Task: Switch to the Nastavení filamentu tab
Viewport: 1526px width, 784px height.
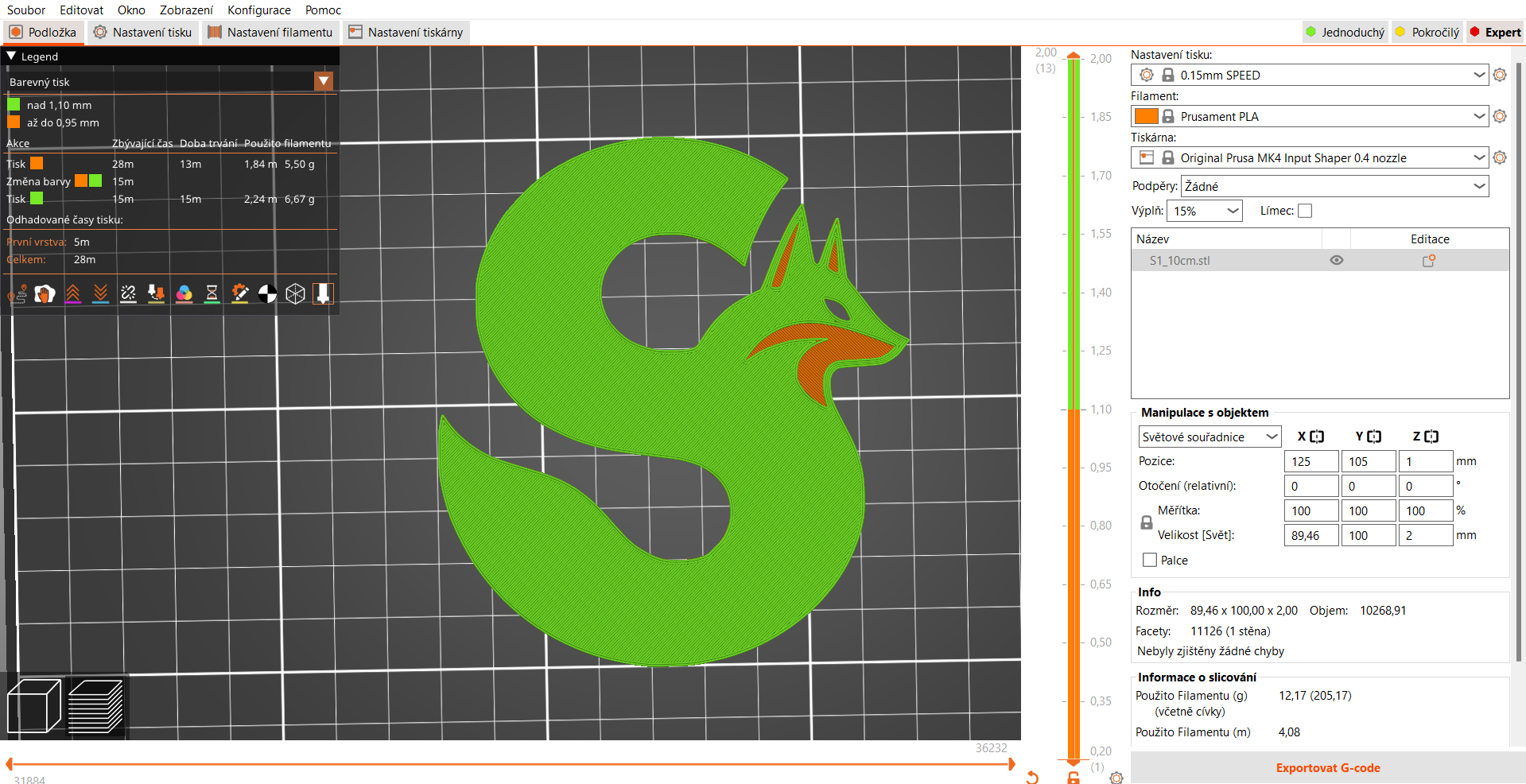Action: [x=270, y=33]
